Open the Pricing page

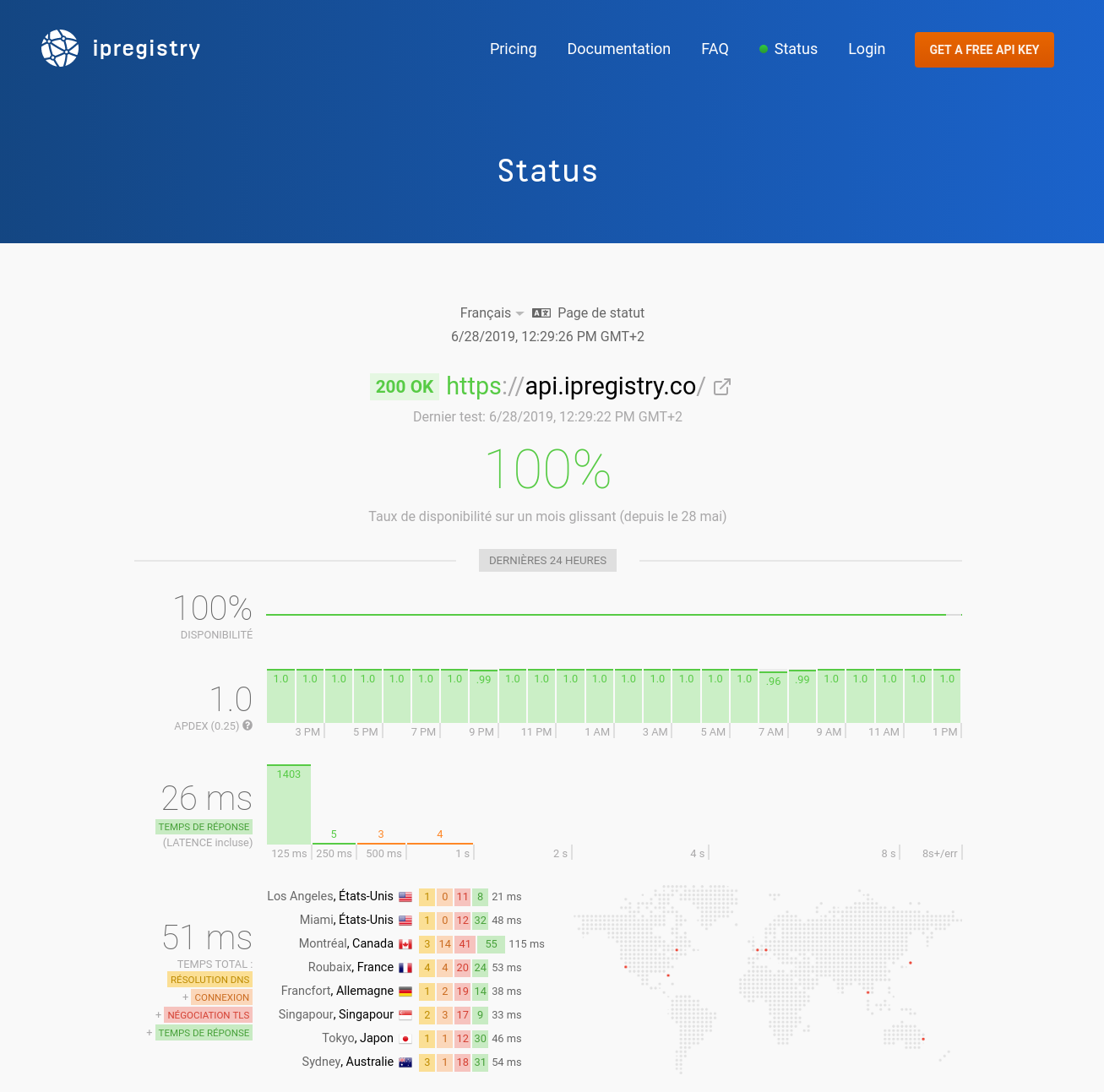pos(514,49)
